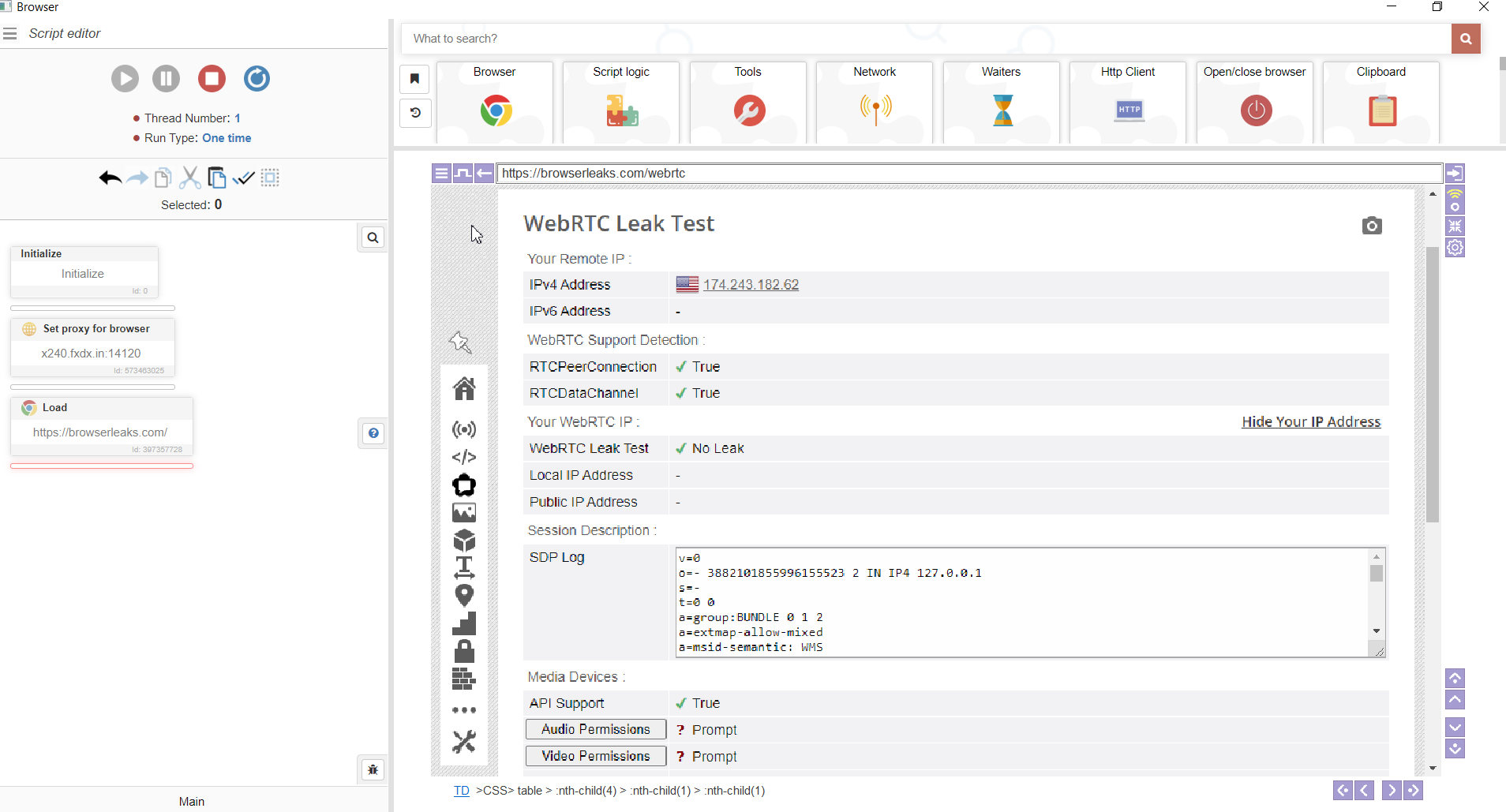Click the camera screenshot icon
This screenshot has width=1506, height=812.
tap(1372, 226)
